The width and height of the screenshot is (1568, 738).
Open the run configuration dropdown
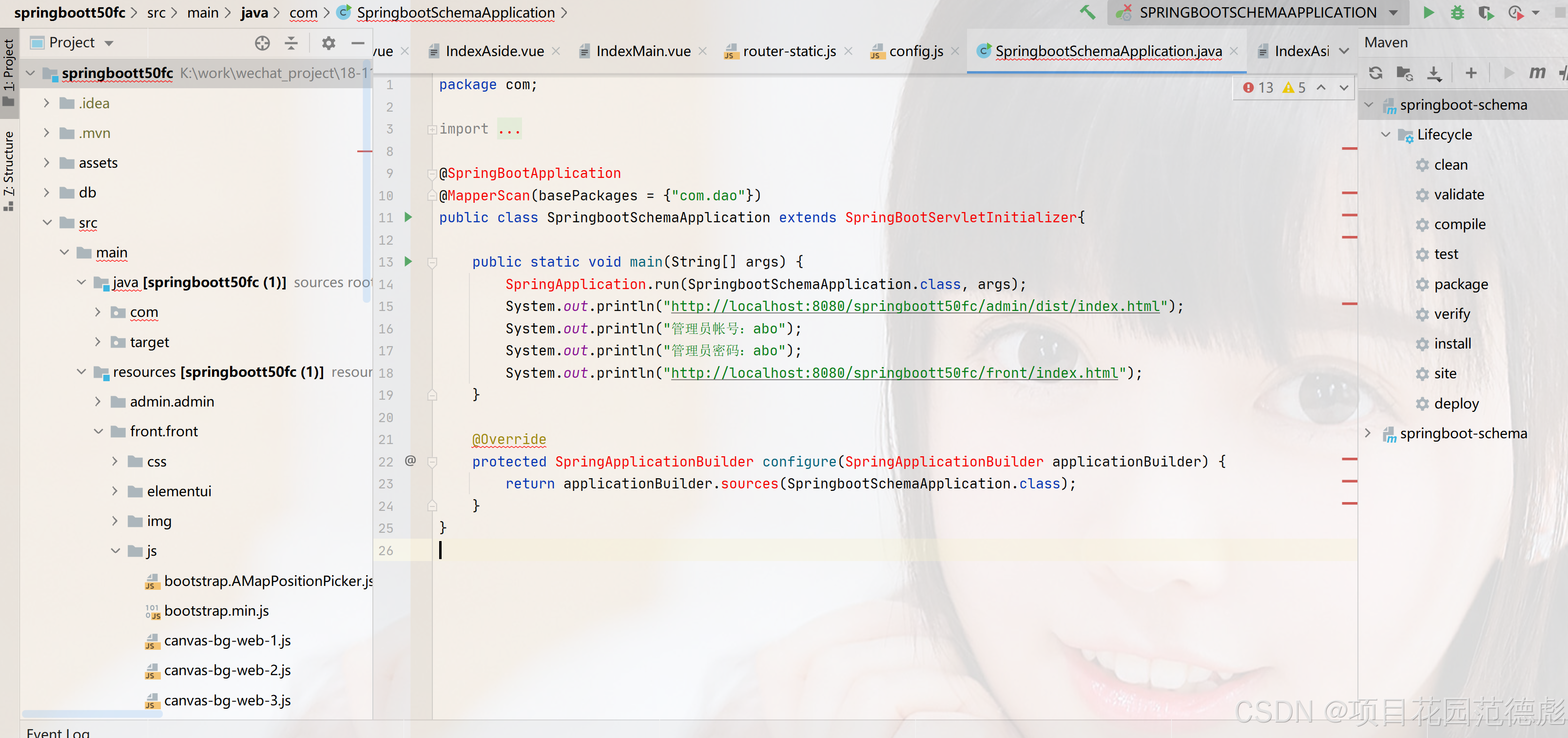tap(1394, 13)
